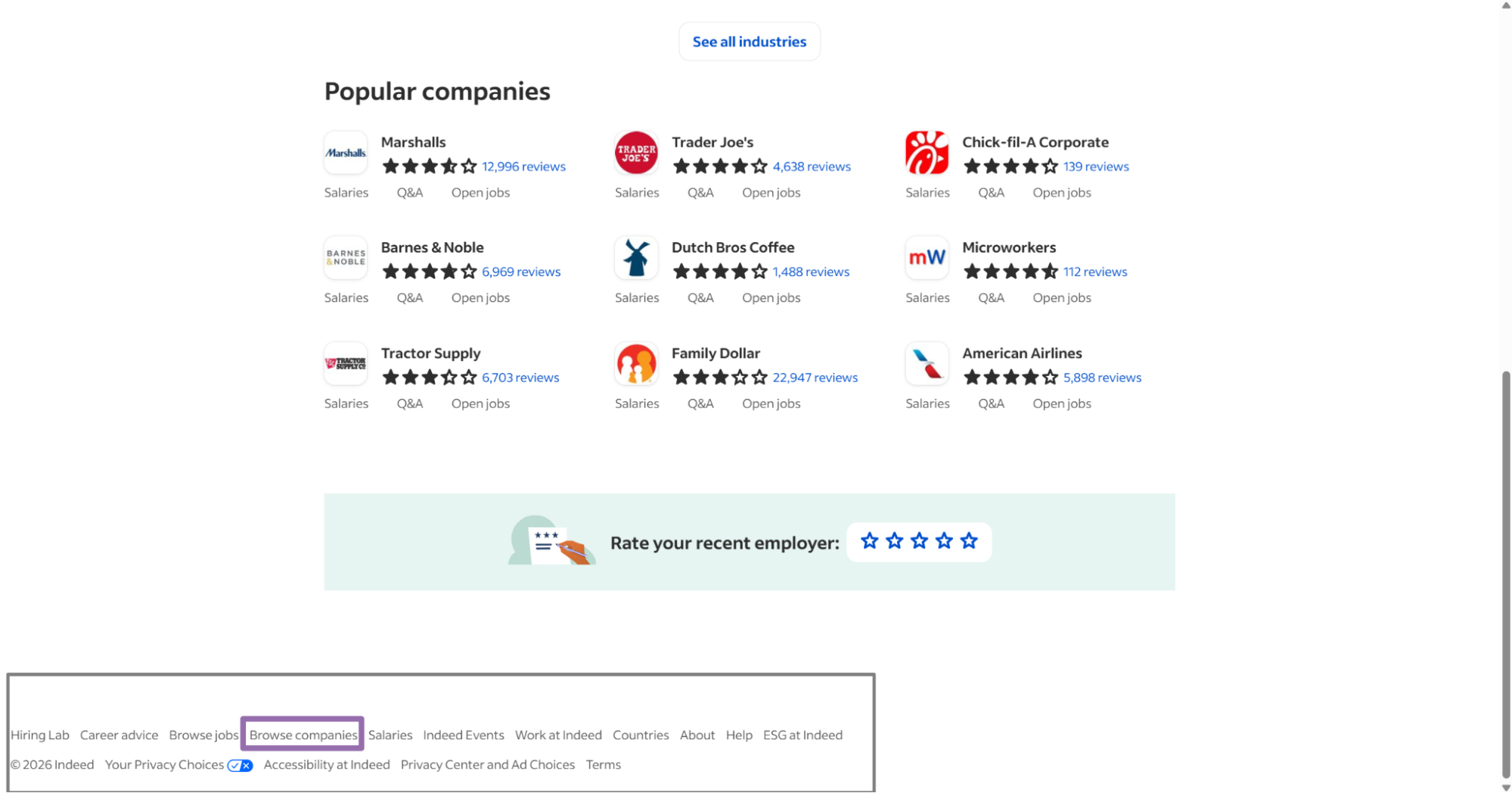The height and width of the screenshot is (793, 1512).
Task: Rate your employer two stars
Action: click(894, 541)
